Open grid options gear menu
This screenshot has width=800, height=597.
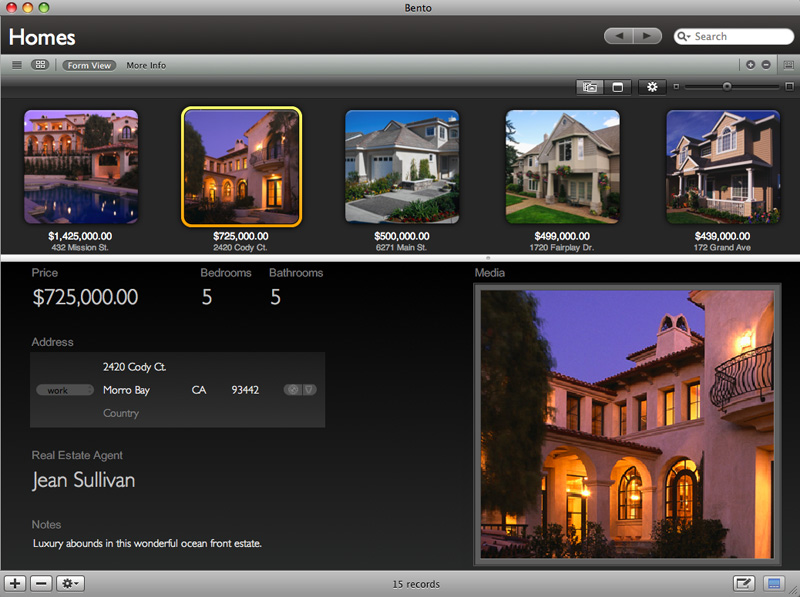(653, 87)
